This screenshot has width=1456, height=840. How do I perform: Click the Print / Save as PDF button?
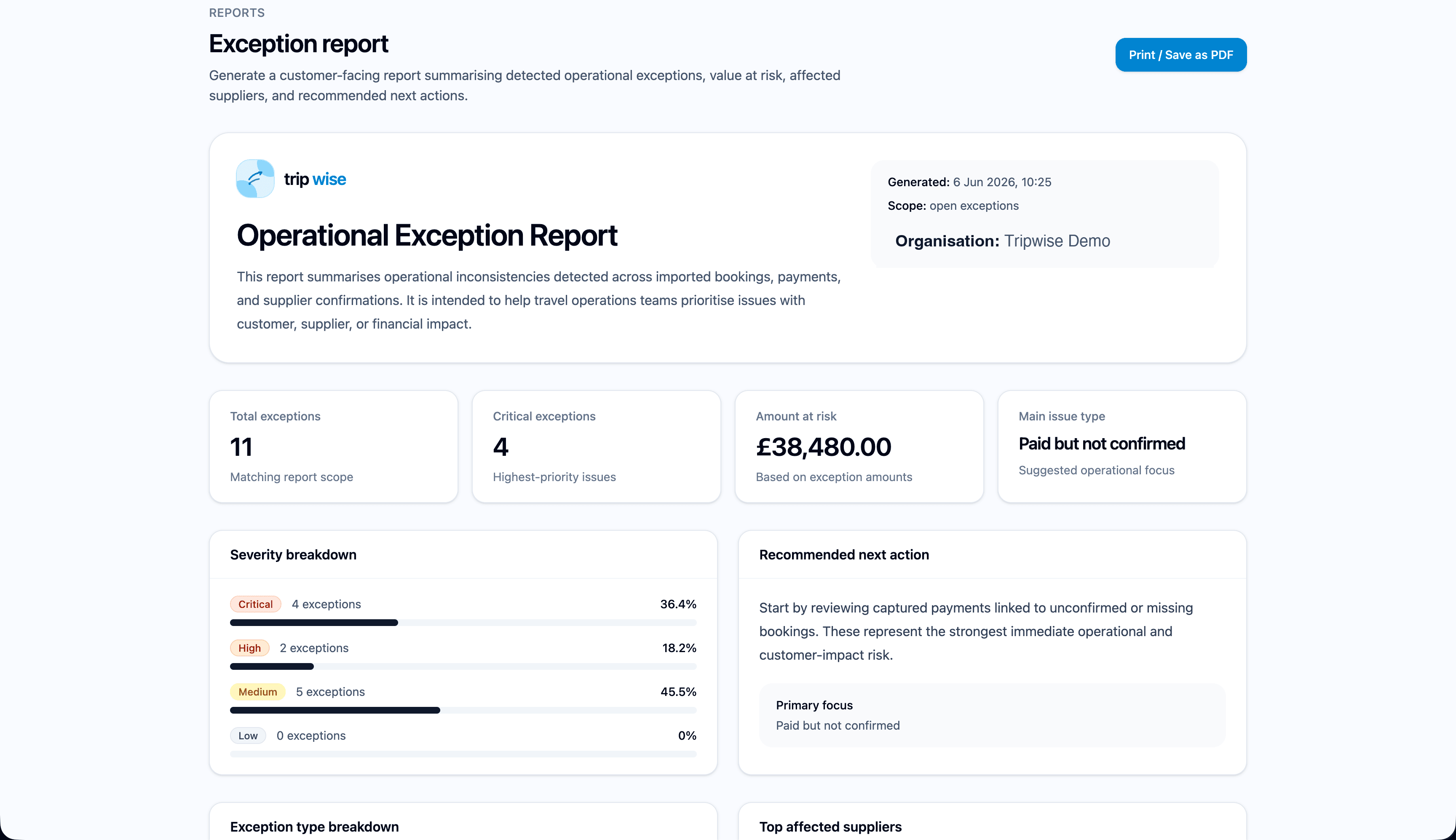pyautogui.click(x=1180, y=55)
